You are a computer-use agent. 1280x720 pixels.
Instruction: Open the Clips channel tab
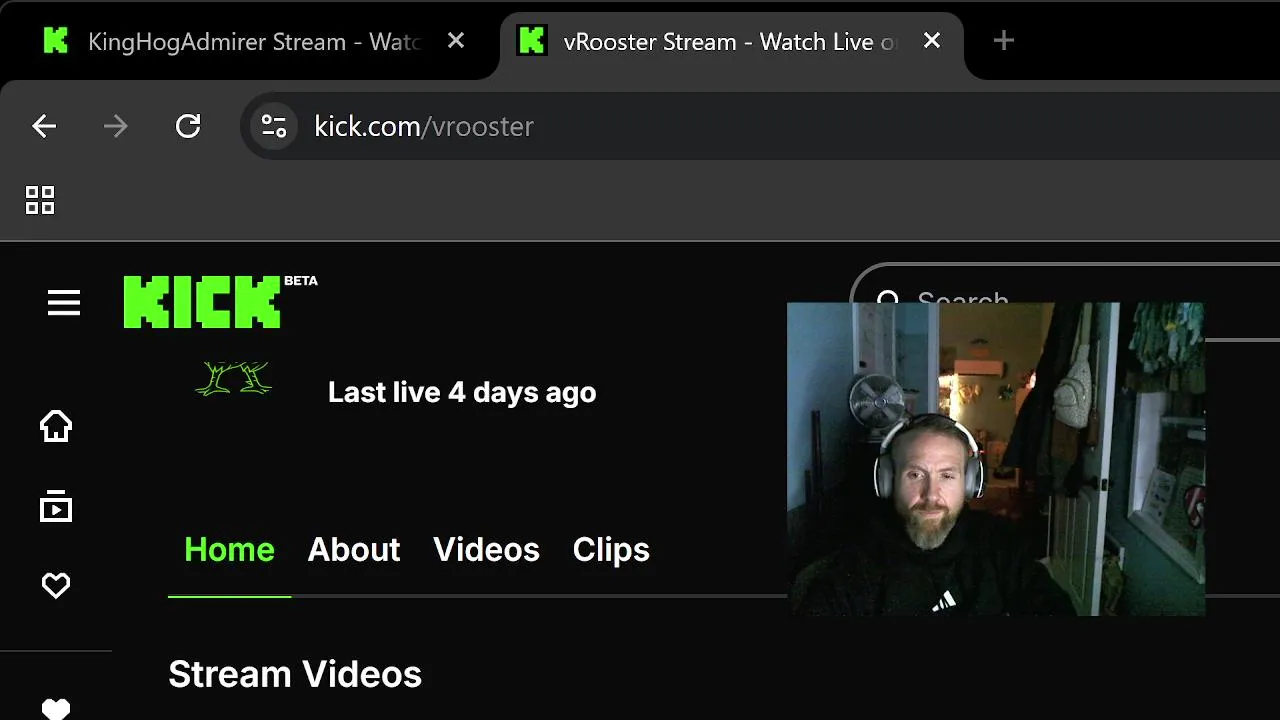(x=611, y=549)
